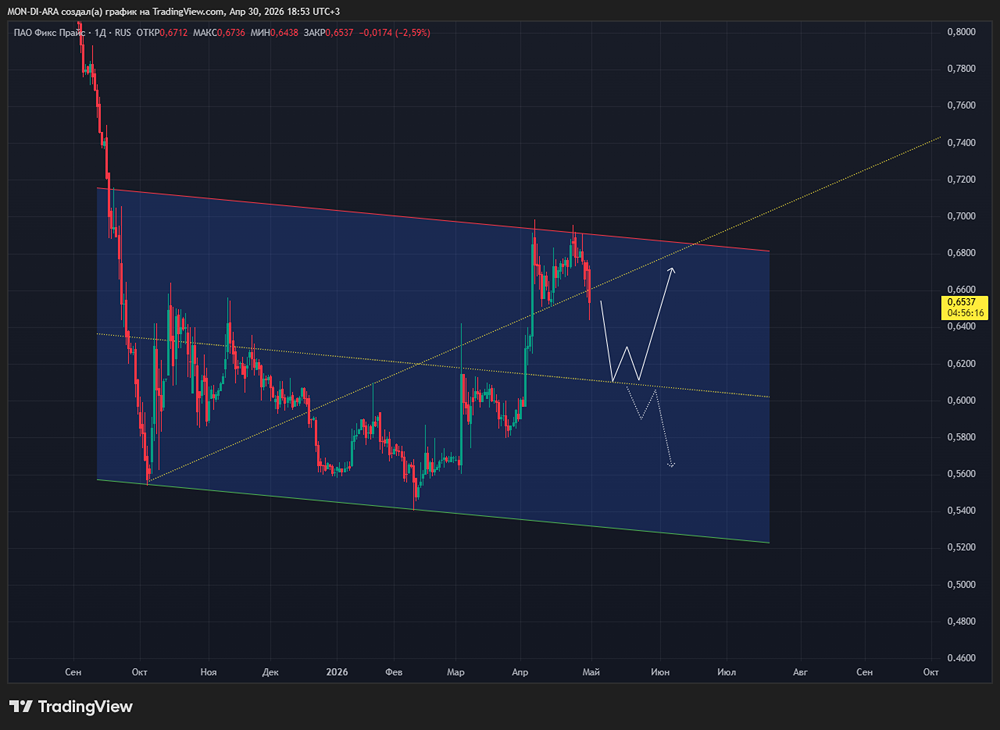Viewport: 1000px width, 730px height.
Task: Click the Май month label on time axis
Action: (x=591, y=673)
